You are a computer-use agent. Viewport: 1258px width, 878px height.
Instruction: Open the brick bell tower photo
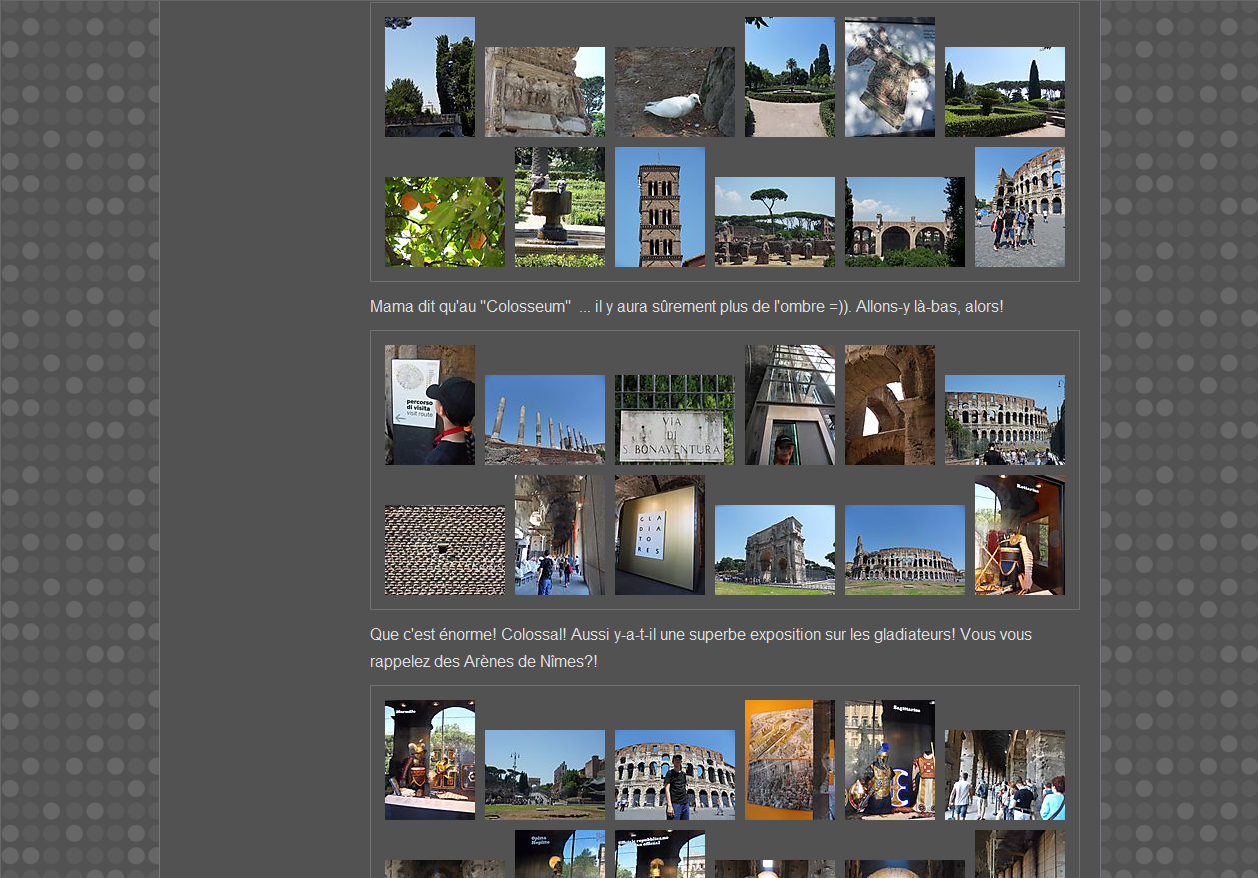[659, 207]
